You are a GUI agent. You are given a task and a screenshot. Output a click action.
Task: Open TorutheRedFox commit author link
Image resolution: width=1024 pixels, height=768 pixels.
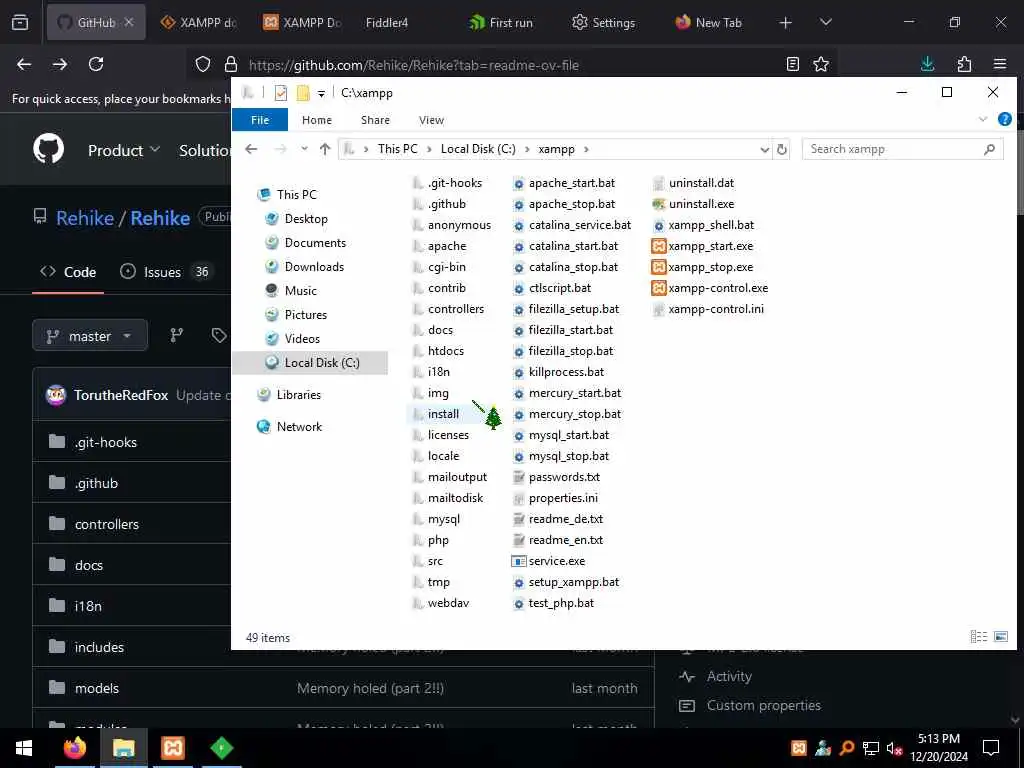pyautogui.click(x=121, y=395)
